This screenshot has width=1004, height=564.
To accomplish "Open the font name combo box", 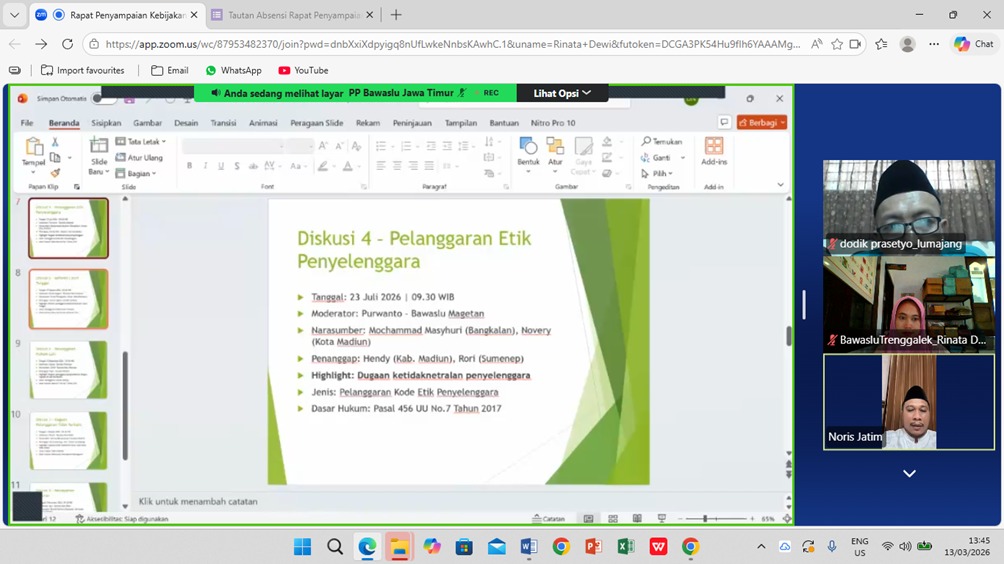I will [233, 147].
